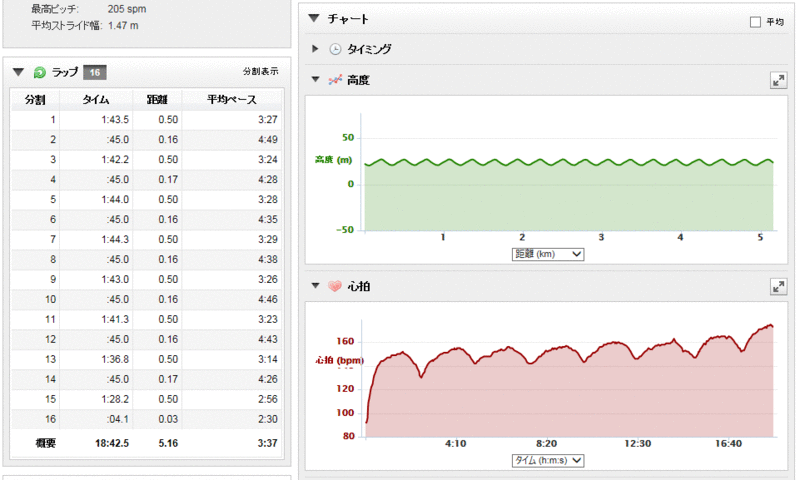Collapse the チャート charts section
Viewport: 800px width, 480px height.
coord(315,19)
